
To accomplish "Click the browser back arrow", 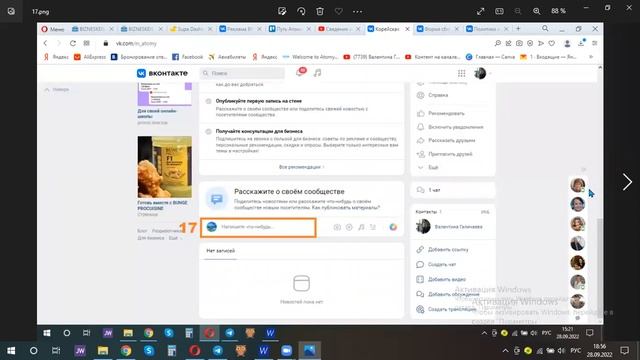I will [x=45, y=43].
